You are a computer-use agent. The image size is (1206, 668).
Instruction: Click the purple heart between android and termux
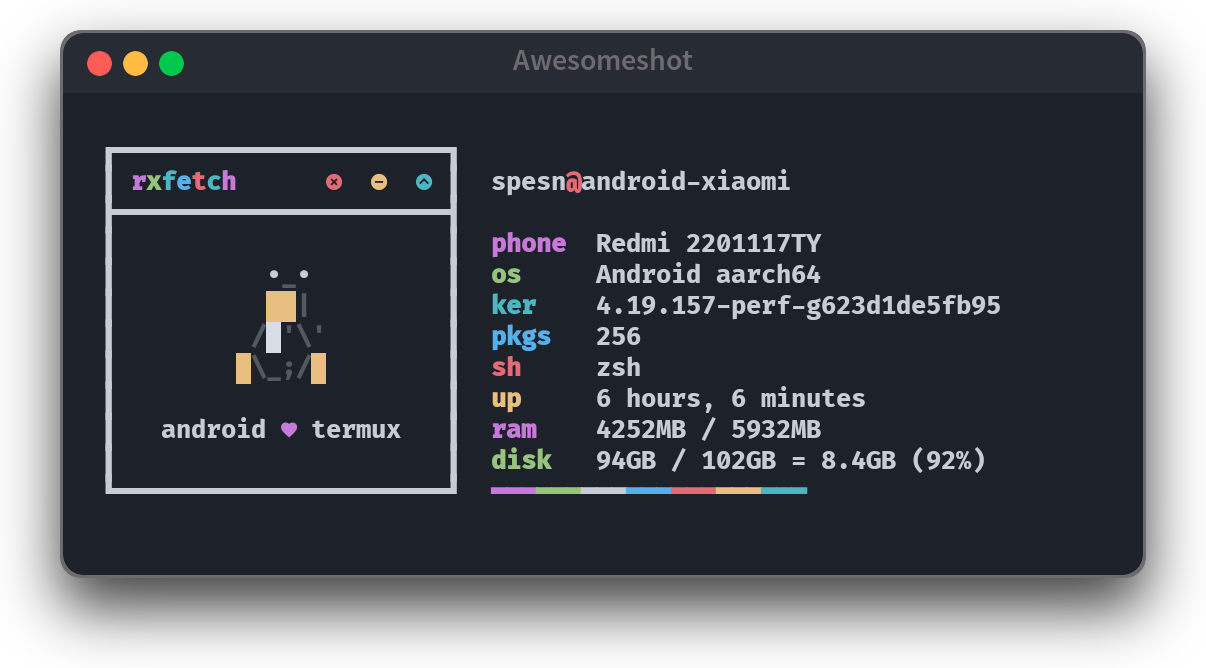tap(289, 430)
